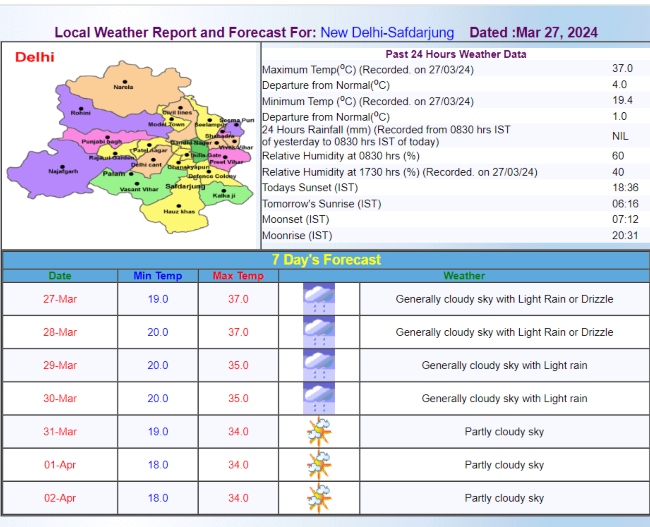
Task: Click the 31-Mar partly cloudy sun icon
Action: click(318, 431)
